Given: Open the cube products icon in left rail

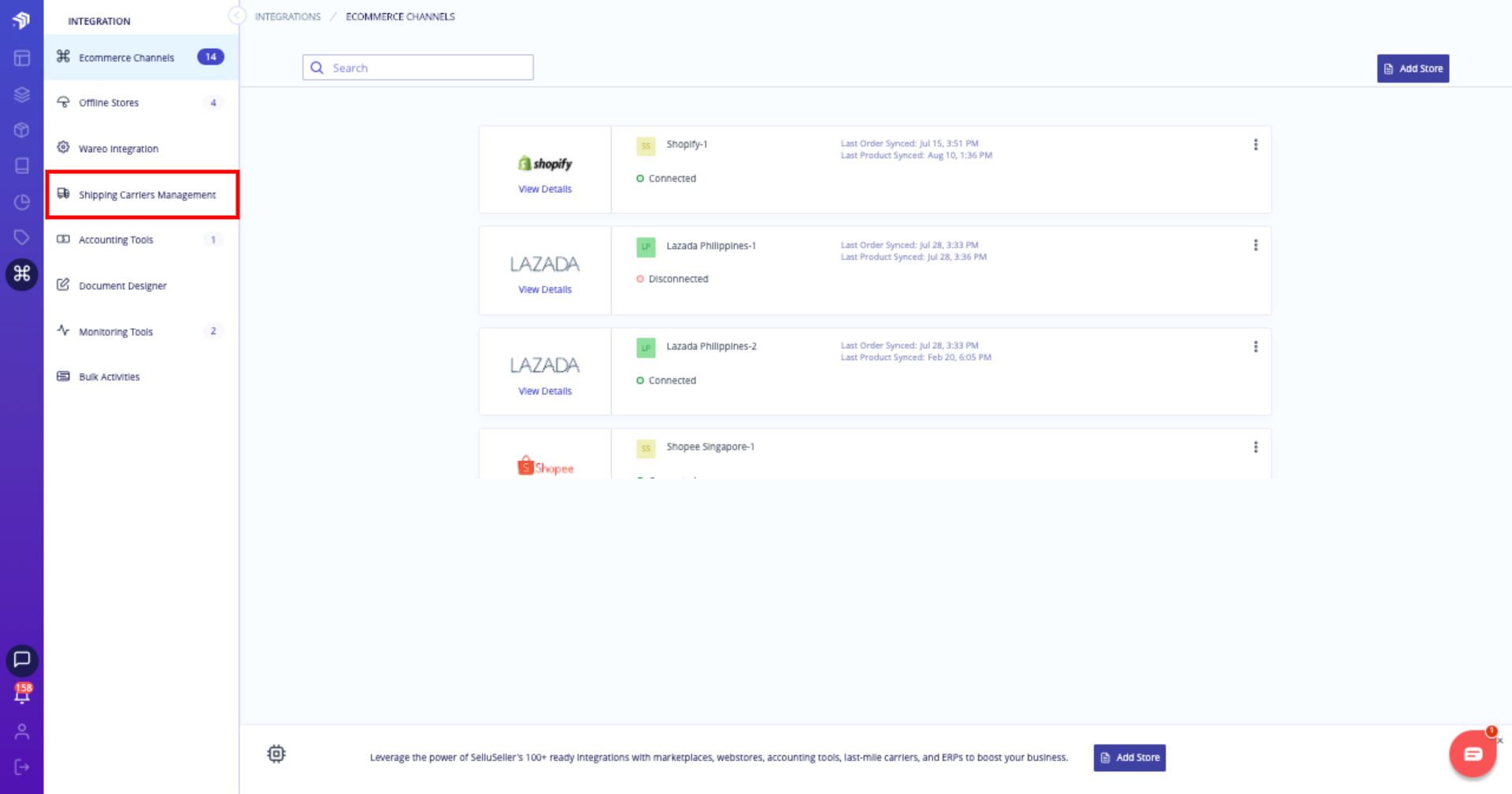Looking at the screenshot, I should [x=22, y=130].
